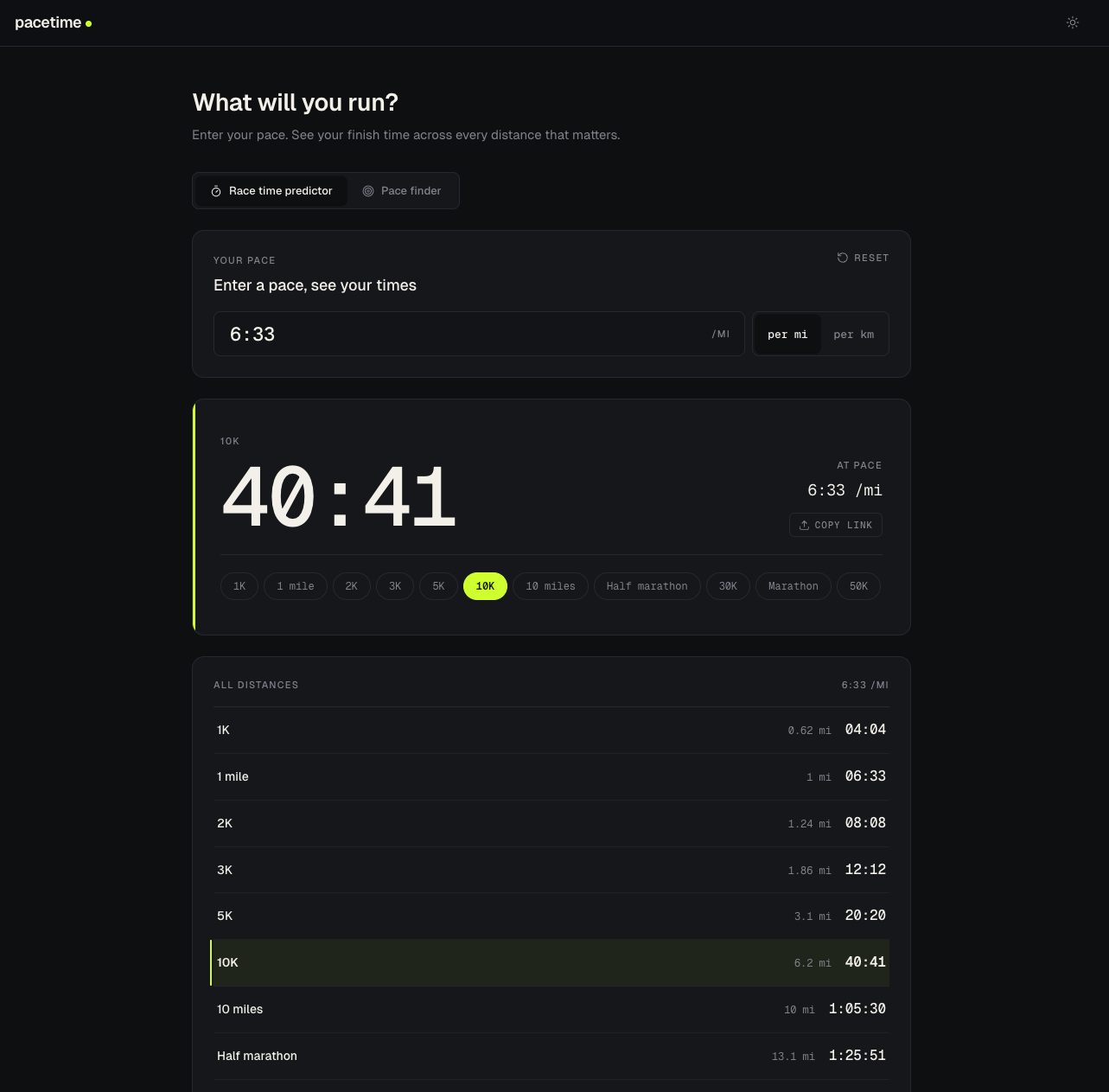Click the What will you run? heading
Viewport: 1109px width, 1092px height.
pyautogui.click(x=295, y=103)
